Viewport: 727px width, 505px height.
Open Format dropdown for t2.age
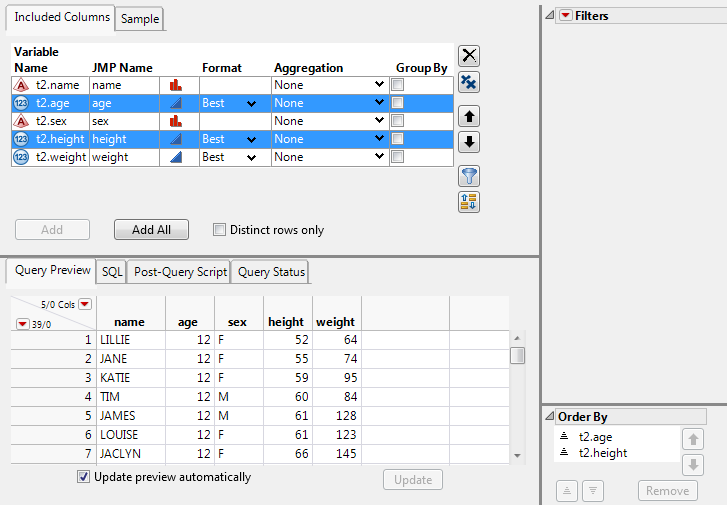pyautogui.click(x=251, y=103)
